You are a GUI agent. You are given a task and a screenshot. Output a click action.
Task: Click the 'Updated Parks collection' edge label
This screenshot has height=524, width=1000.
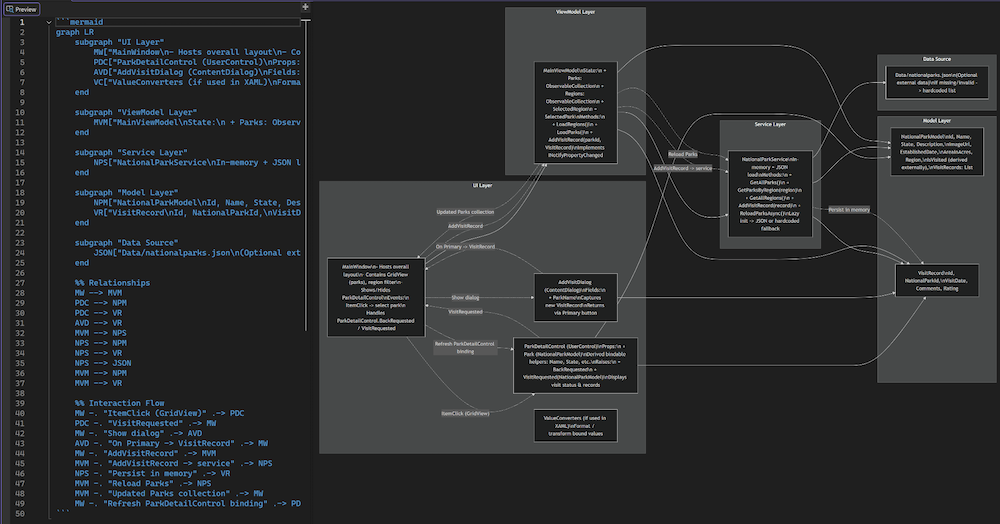coord(465,212)
